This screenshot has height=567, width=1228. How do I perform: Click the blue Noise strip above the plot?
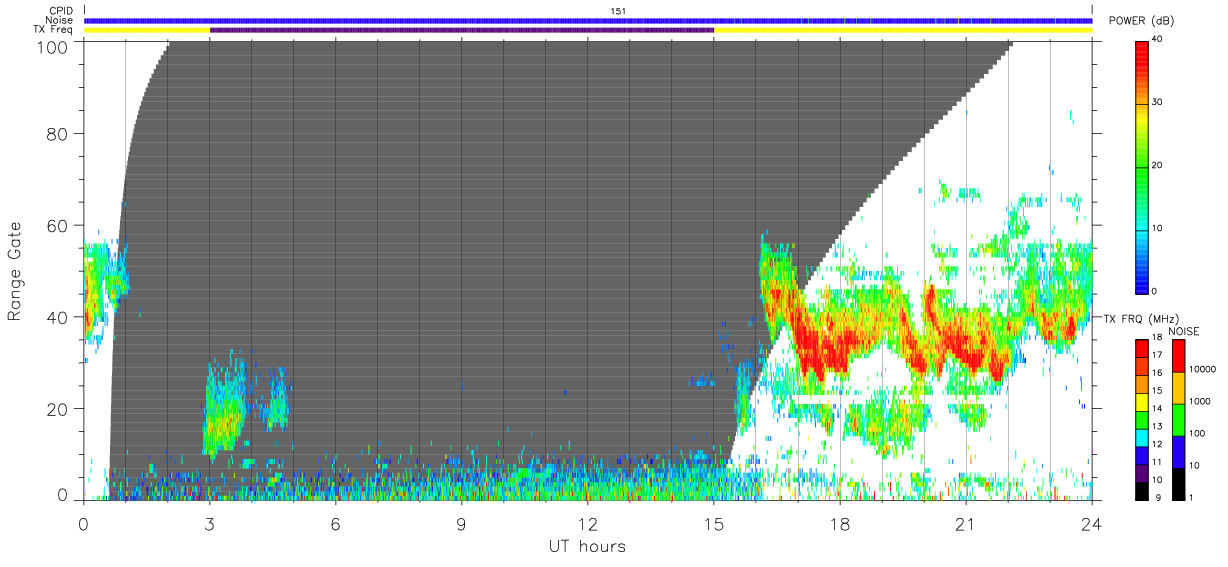pyautogui.click(x=588, y=20)
